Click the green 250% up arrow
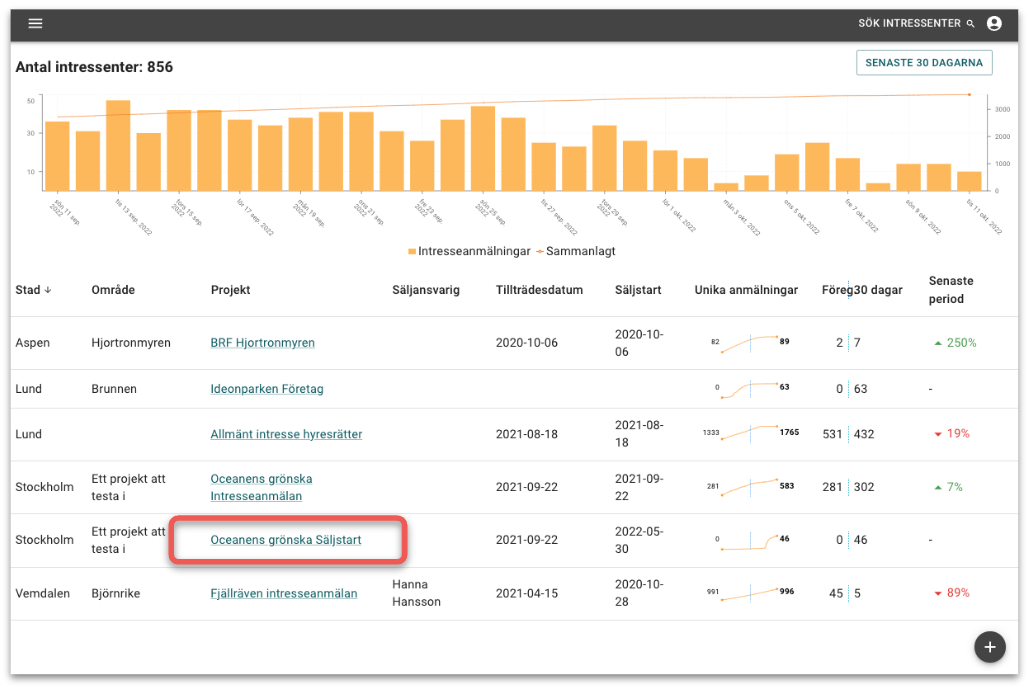The width and height of the screenshot is (1029, 687). (x=937, y=343)
